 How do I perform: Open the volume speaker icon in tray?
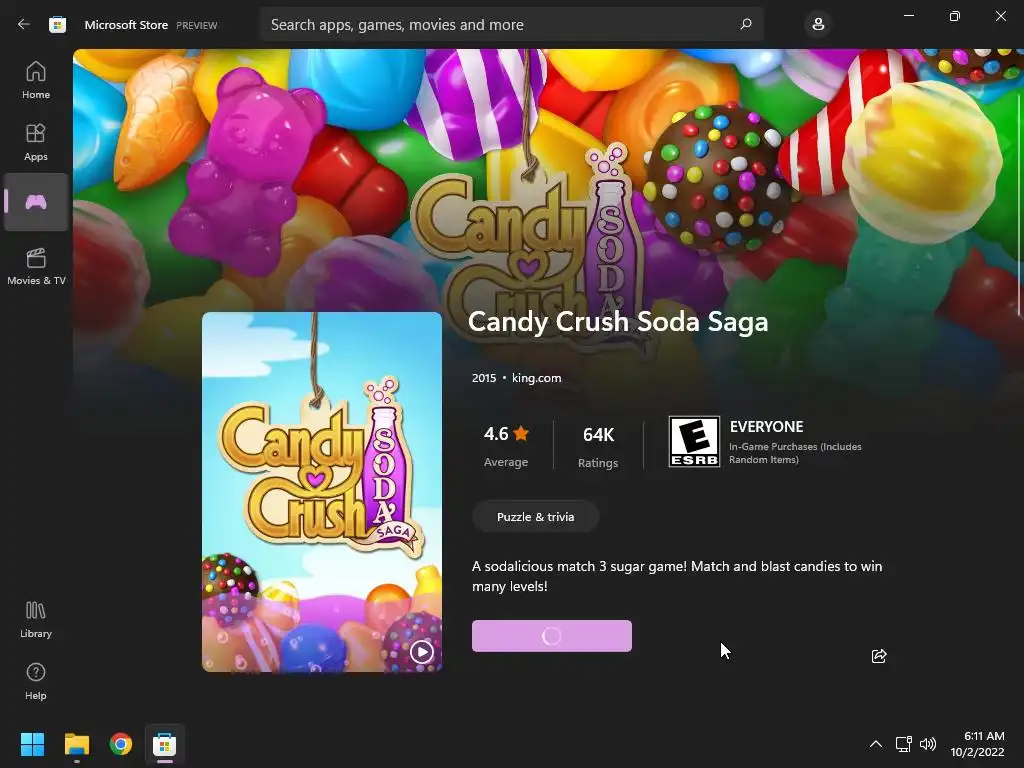927,744
